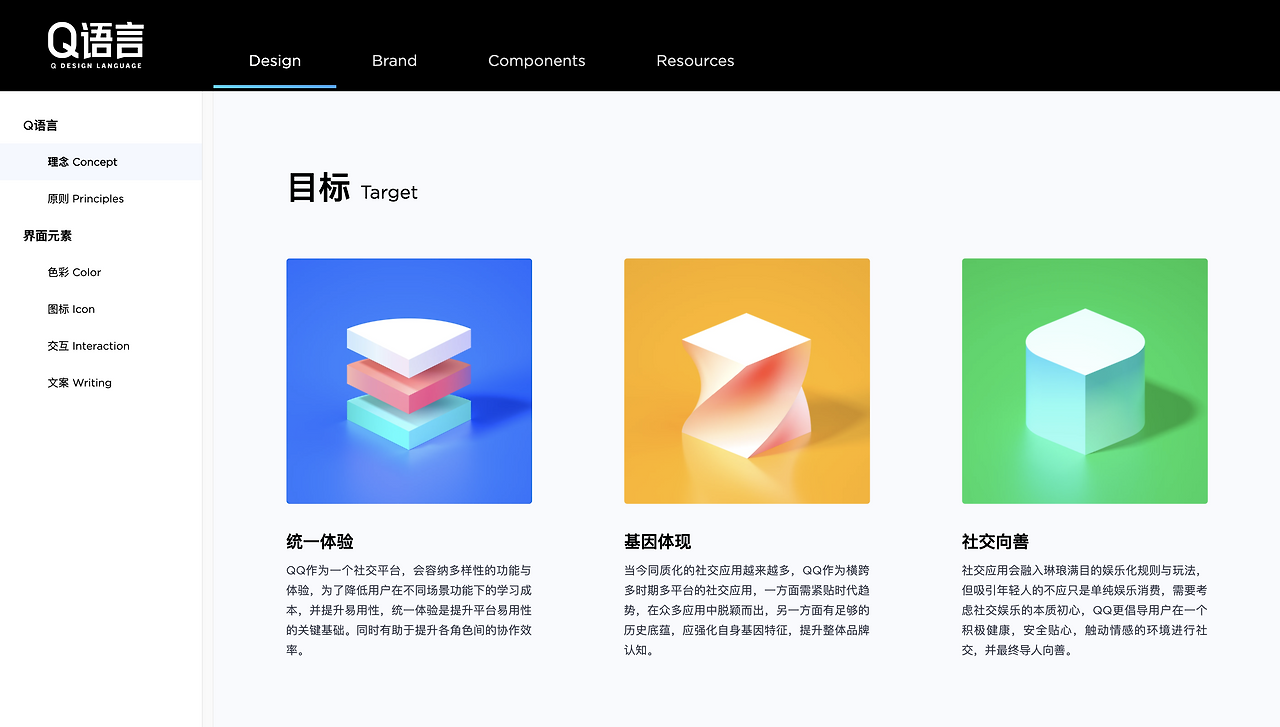Image resolution: width=1280 pixels, height=727 pixels.
Task: Select the Q语言 sidebar section heading
Action: pos(41,125)
